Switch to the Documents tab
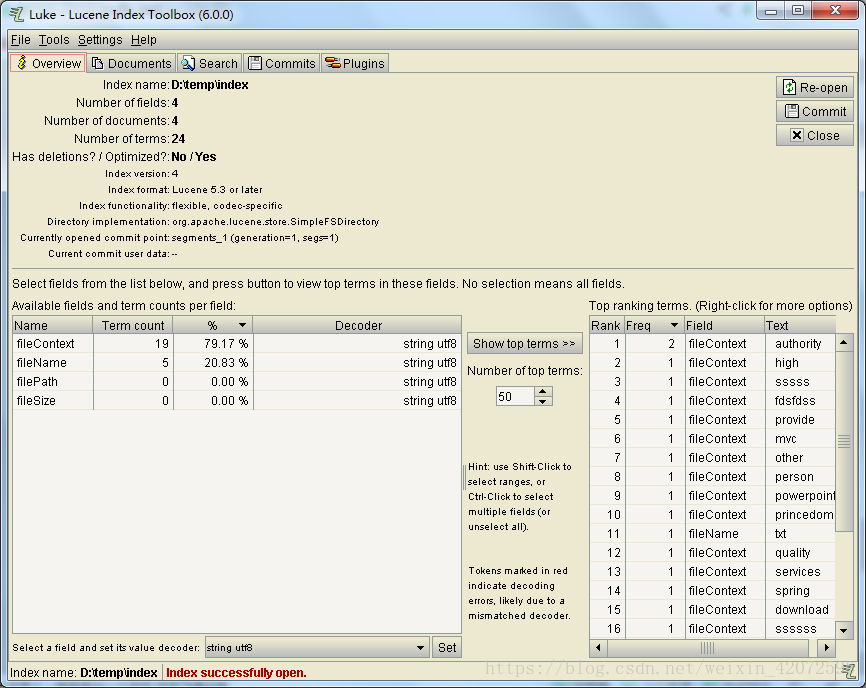 (x=131, y=63)
